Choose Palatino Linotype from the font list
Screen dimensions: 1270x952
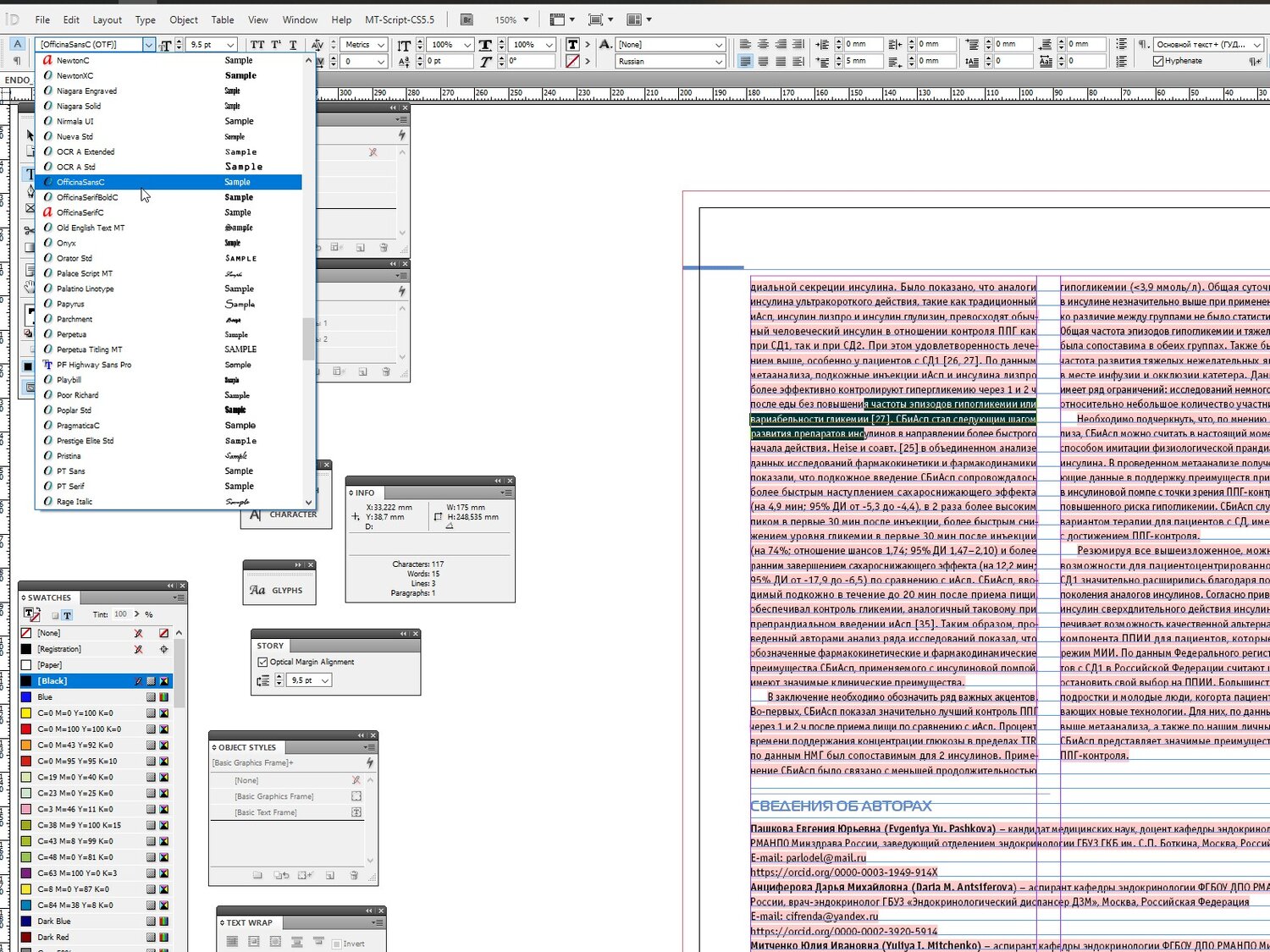[86, 289]
